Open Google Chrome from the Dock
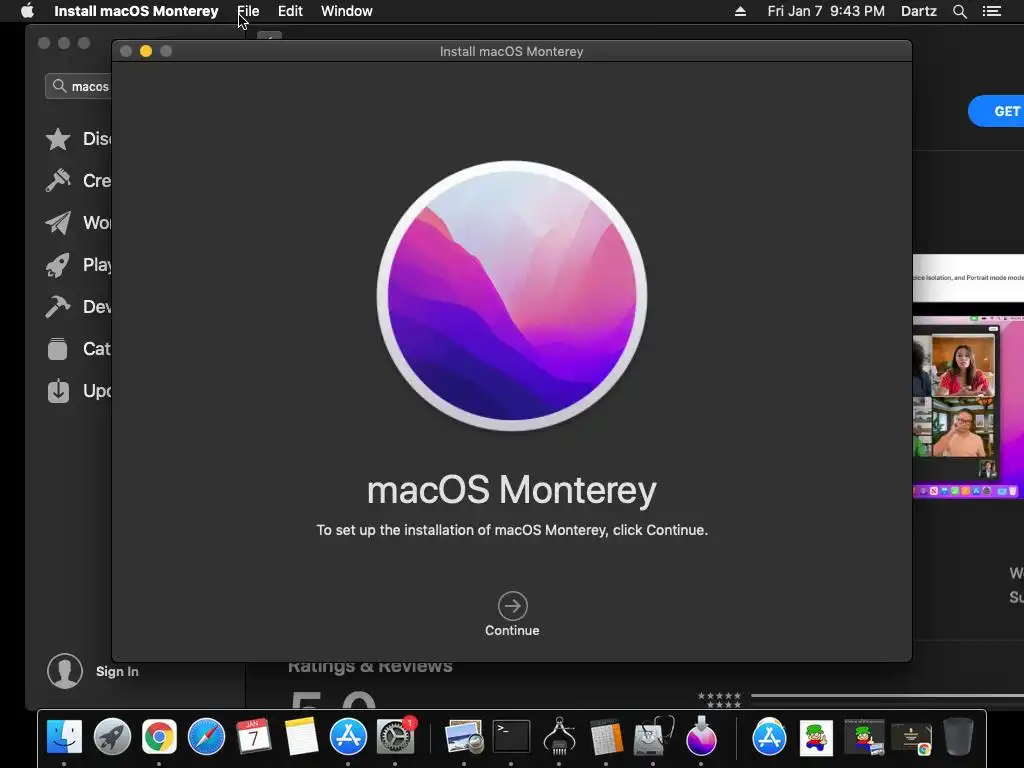The height and width of the screenshot is (768, 1024). pyautogui.click(x=159, y=737)
